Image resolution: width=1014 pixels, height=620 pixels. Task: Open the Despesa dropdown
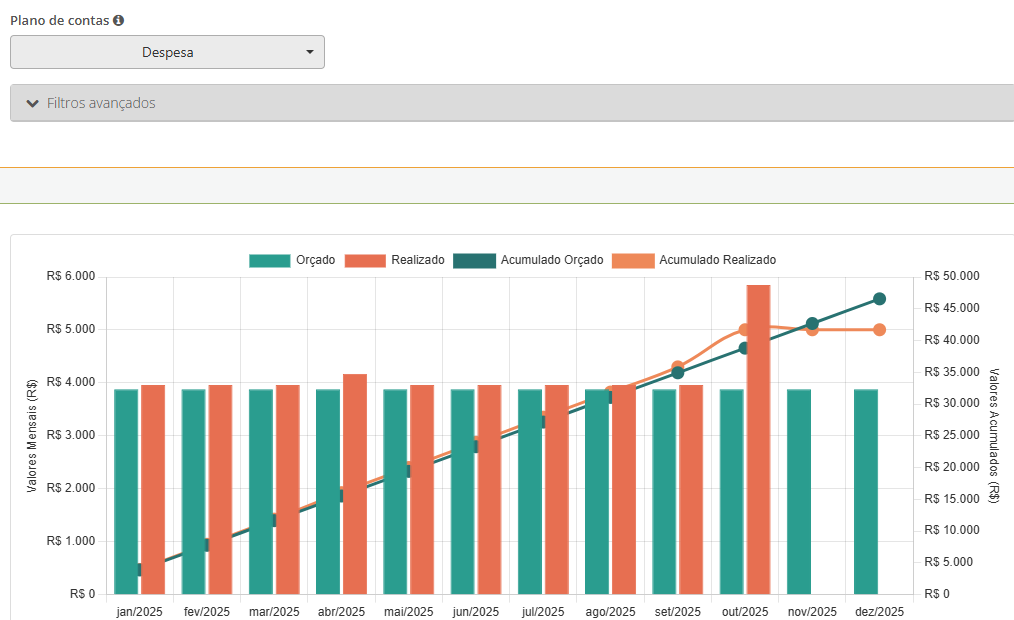point(167,52)
